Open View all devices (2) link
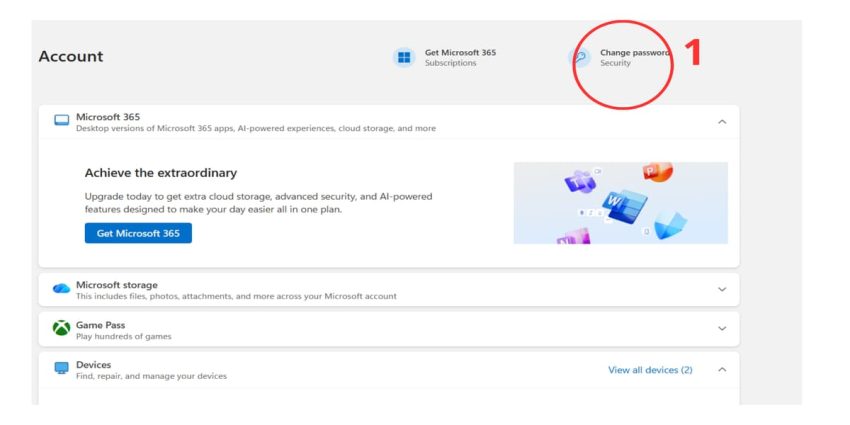Screen dimensions: 850x425 (x=650, y=370)
